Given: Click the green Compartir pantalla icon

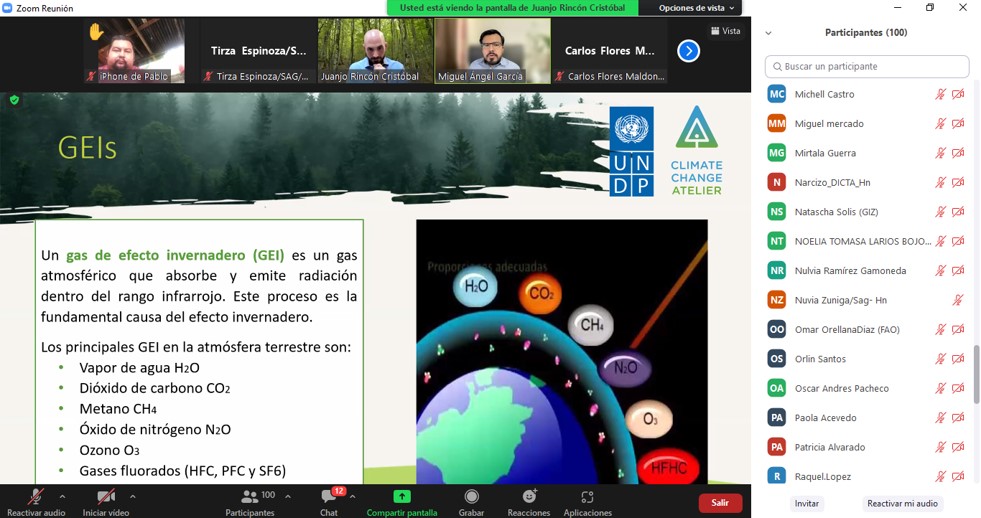Looking at the screenshot, I should click(x=401, y=497).
